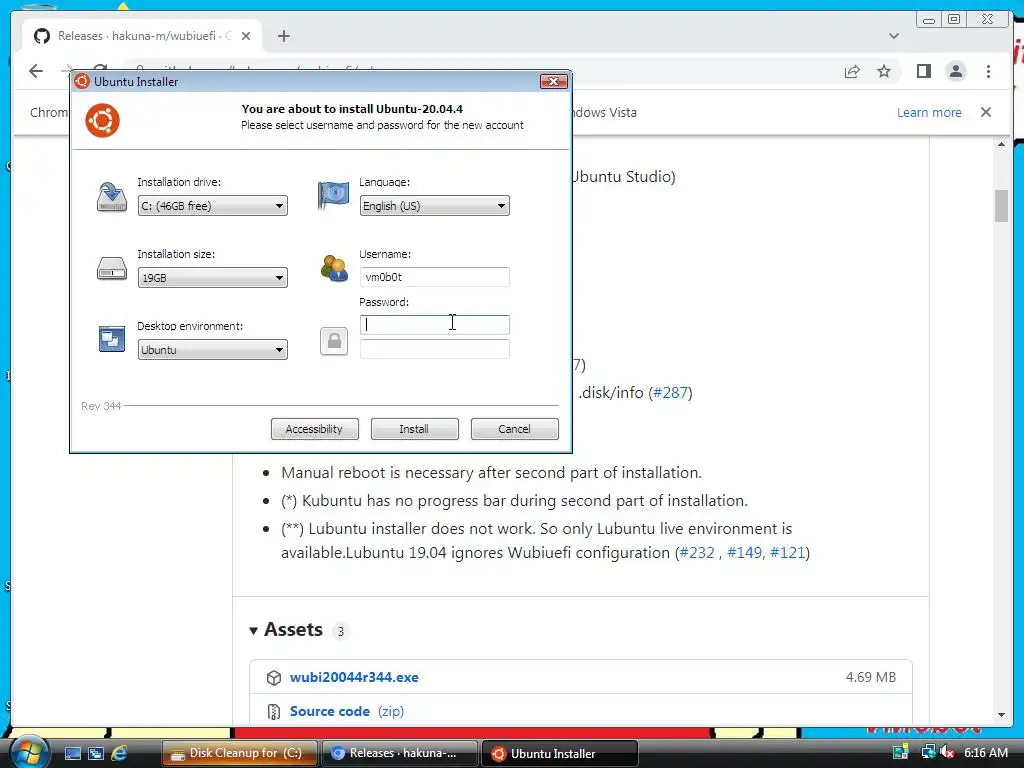Close the Releases browser tab
Image resolution: width=1024 pixels, height=768 pixels.
click(246, 36)
